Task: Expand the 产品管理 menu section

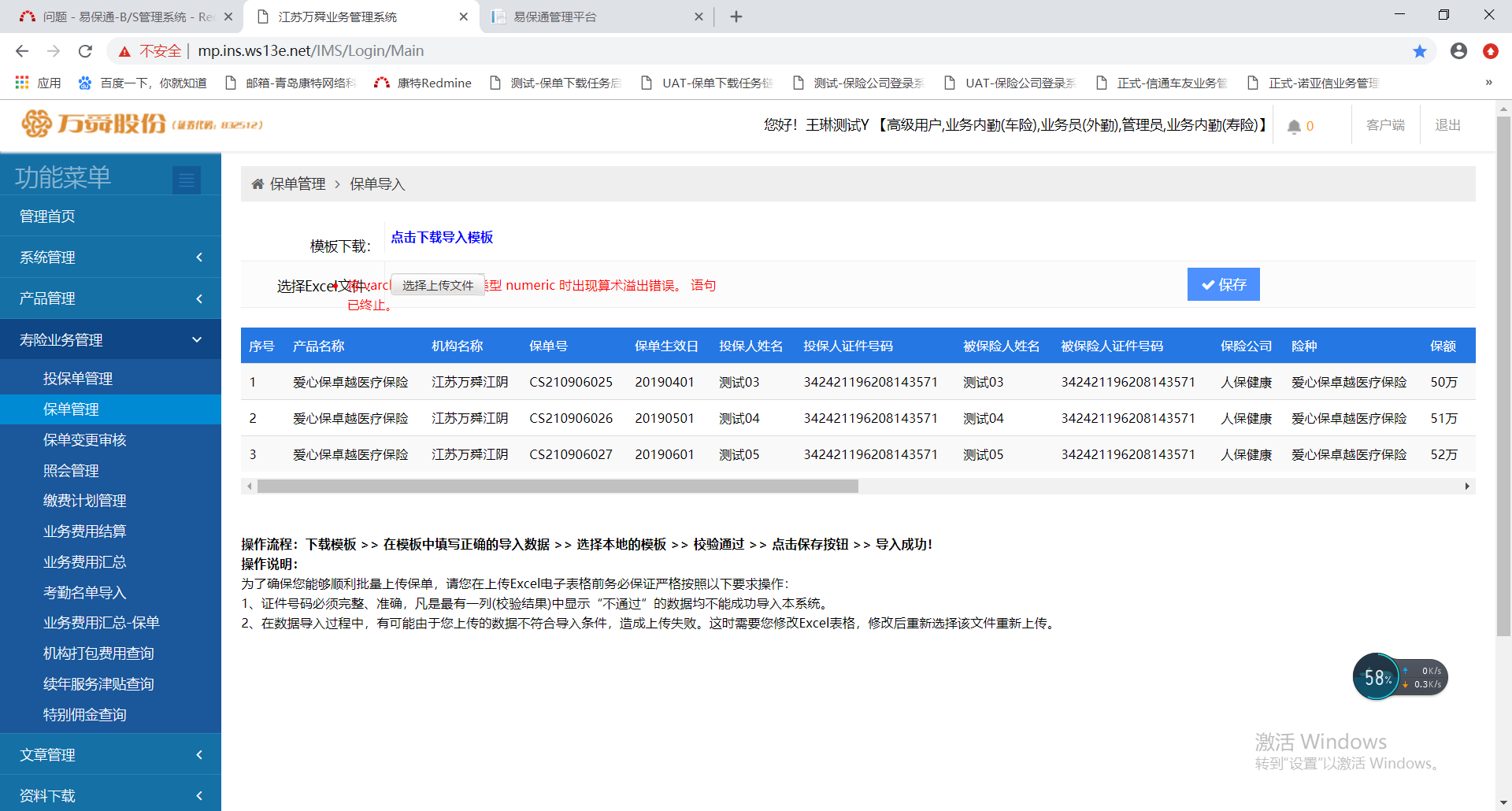Action: pos(110,298)
